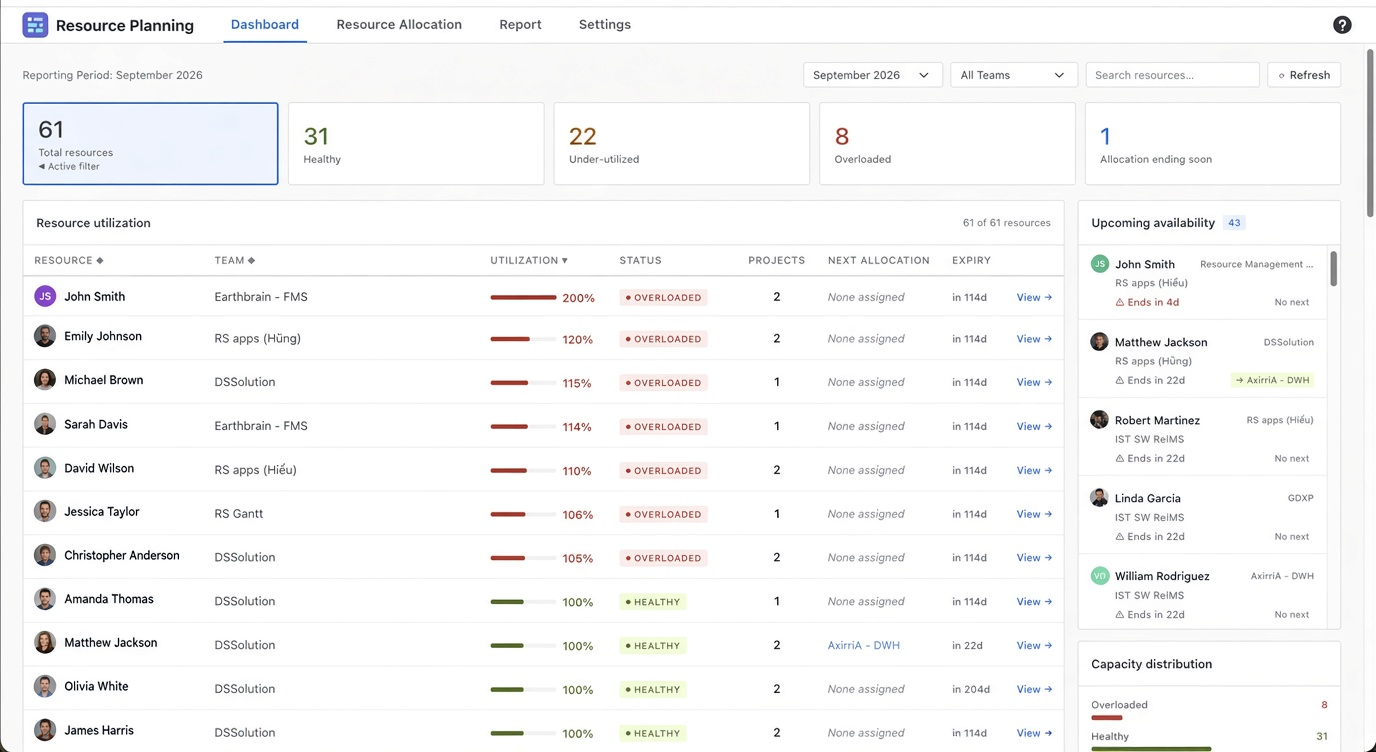Sort by Utilization descending arrow
The height and width of the screenshot is (752, 1376).
click(565, 260)
